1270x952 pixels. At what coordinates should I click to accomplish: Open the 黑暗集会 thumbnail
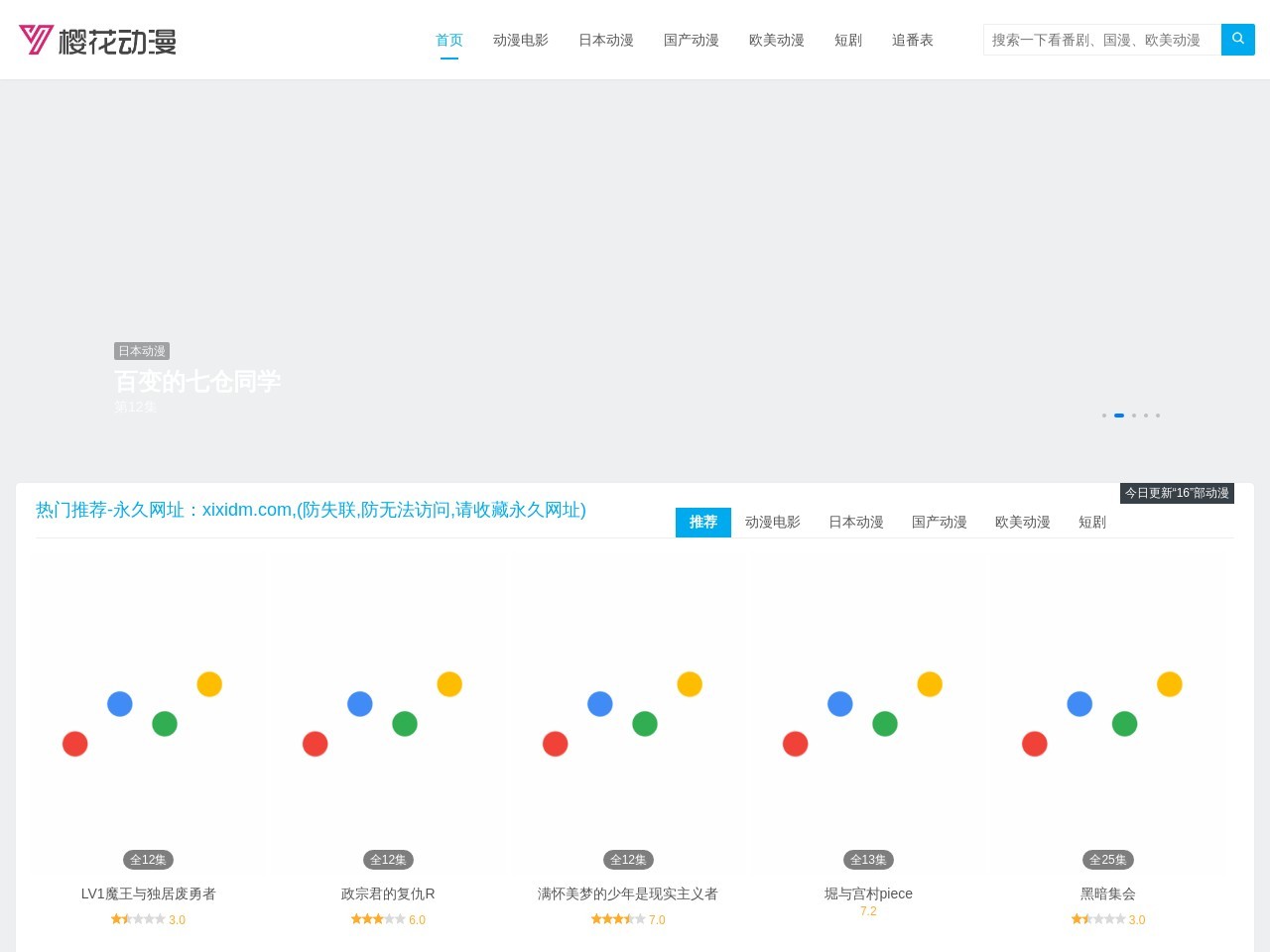pyautogui.click(x=1108, y=714)
